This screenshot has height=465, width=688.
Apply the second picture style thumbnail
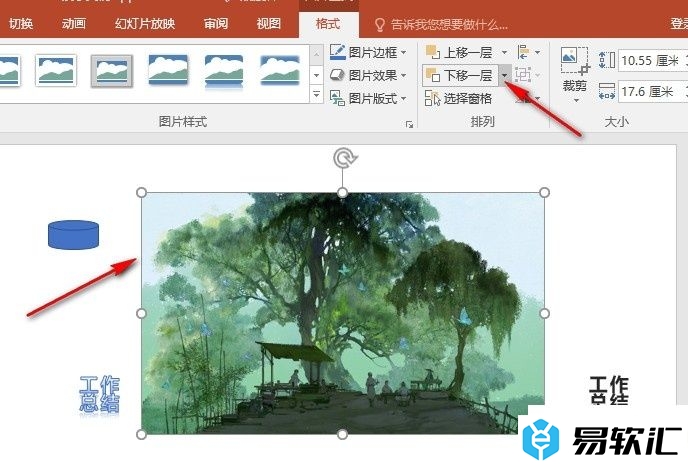pyautogui.click(x=56, y=71)
